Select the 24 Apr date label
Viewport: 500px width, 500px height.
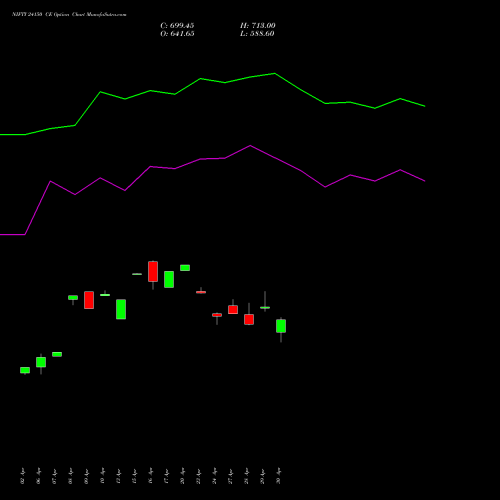pos(214,476)
